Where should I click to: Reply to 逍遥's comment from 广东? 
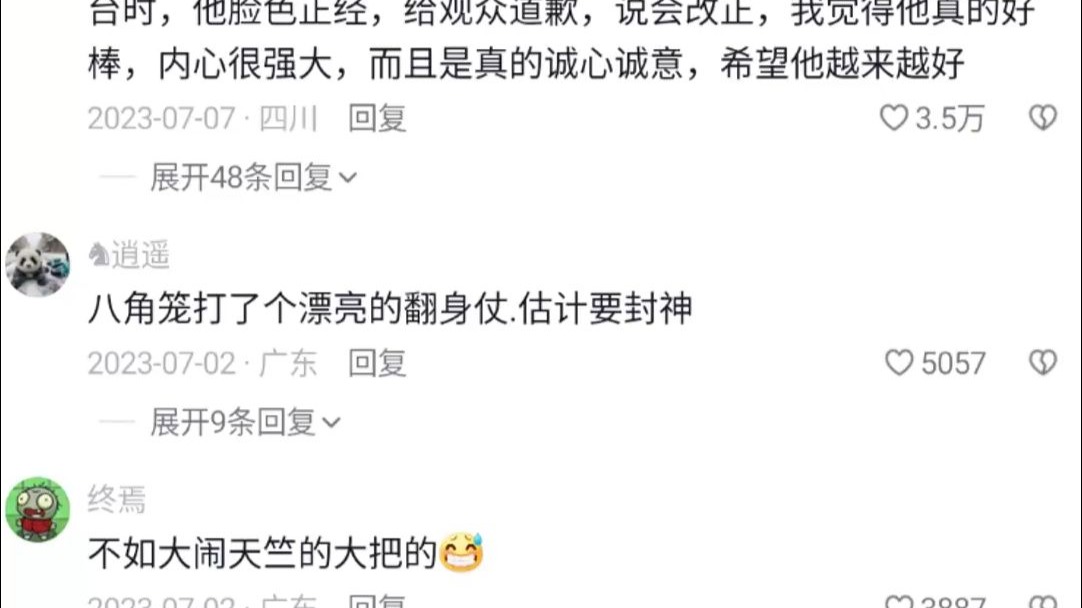click(x=377, y=363)
